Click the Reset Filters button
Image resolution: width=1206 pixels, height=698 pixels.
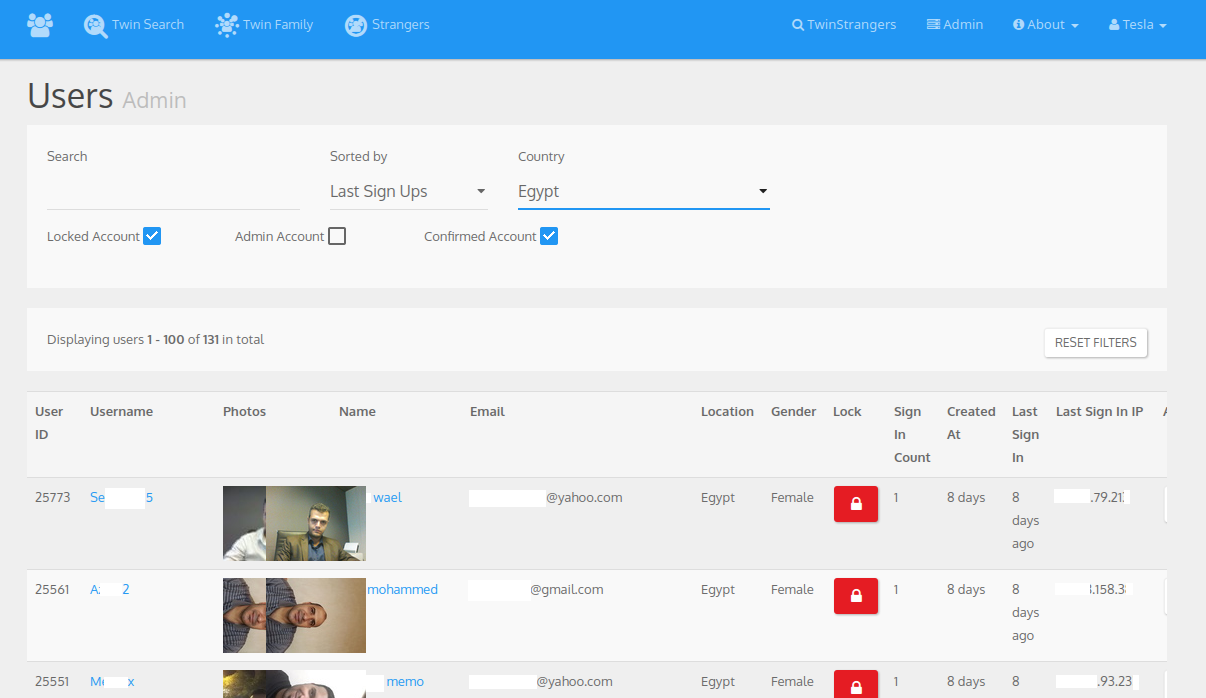[1096, 343]
